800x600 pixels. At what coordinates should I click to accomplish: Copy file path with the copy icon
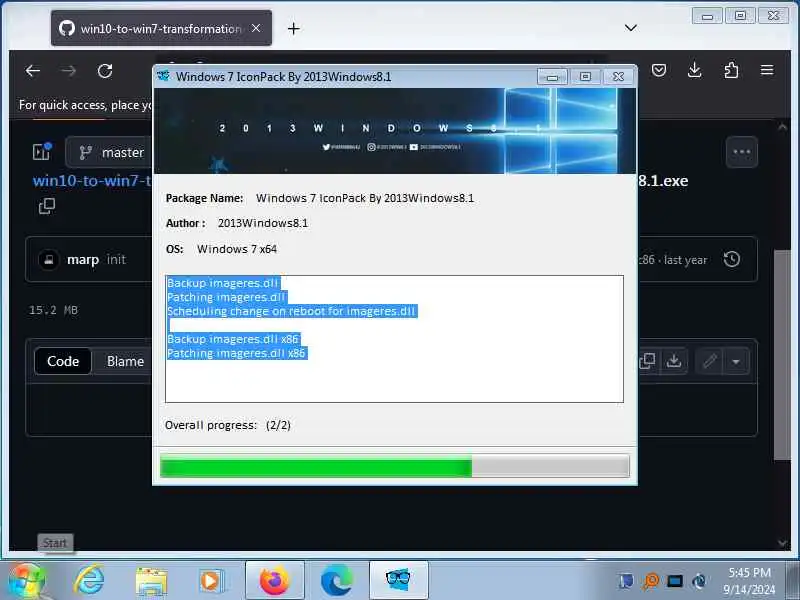(x=46, y=206)
